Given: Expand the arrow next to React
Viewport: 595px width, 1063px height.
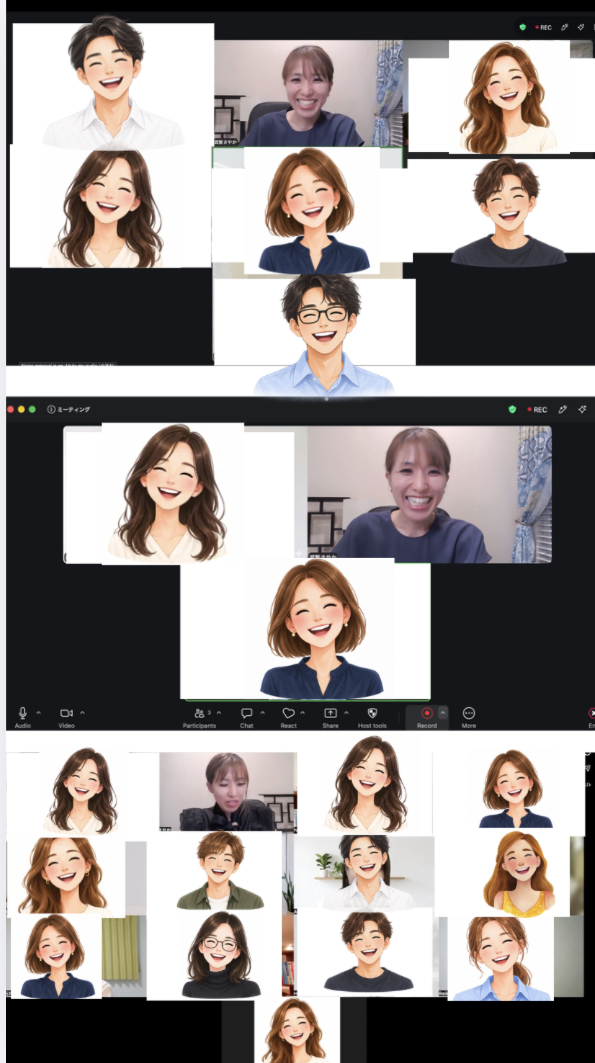Looking at the screenshot, I should coord(302,713).
